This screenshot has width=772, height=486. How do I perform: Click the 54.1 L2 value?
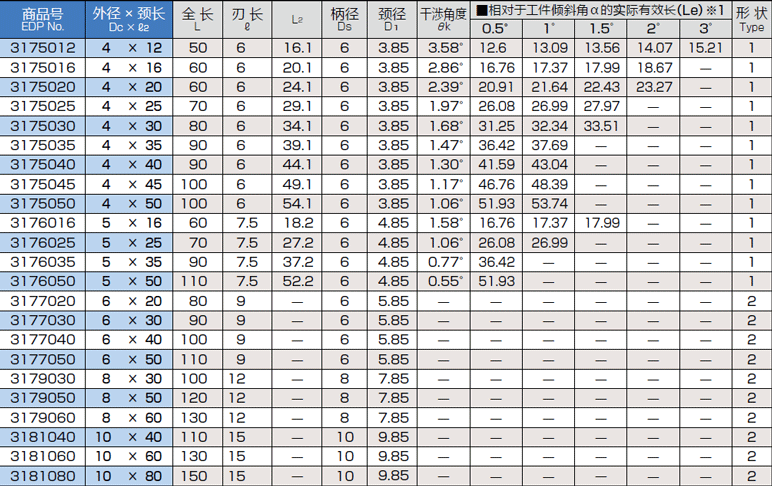(x=297, y=203)
